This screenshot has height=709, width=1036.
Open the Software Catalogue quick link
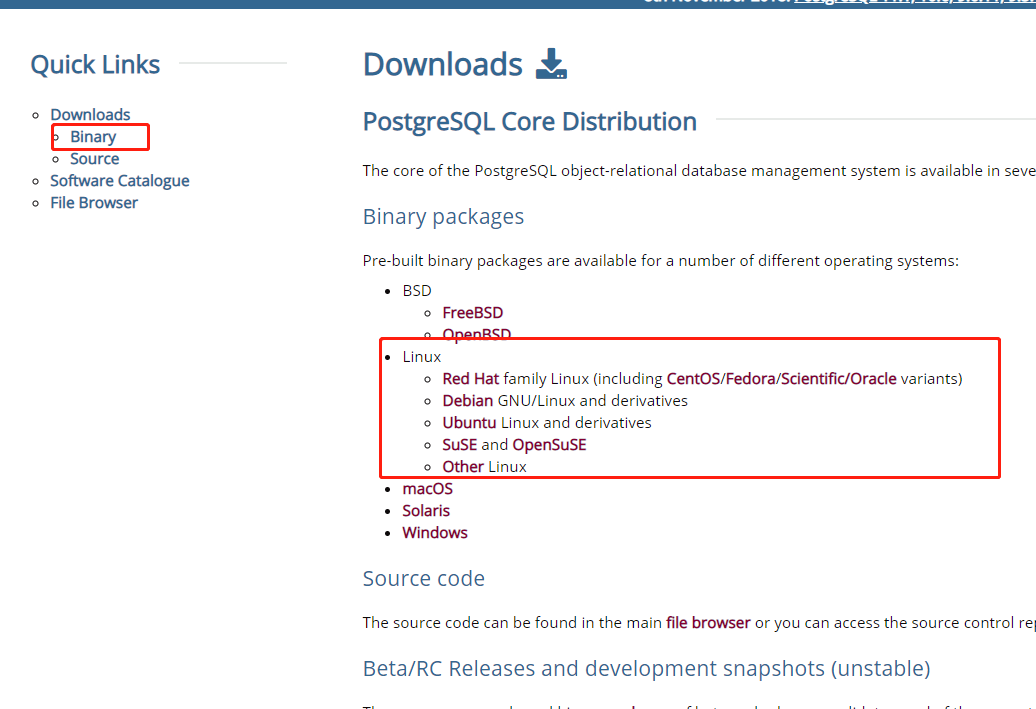[120, 180]
